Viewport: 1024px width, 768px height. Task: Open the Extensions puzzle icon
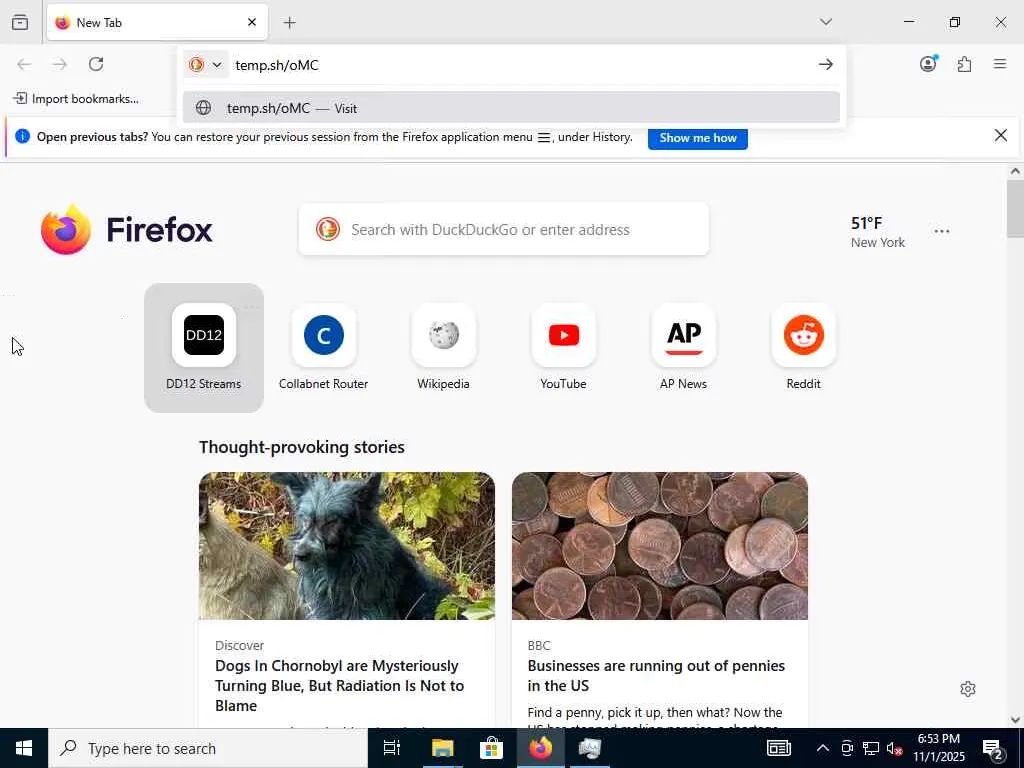964,64
